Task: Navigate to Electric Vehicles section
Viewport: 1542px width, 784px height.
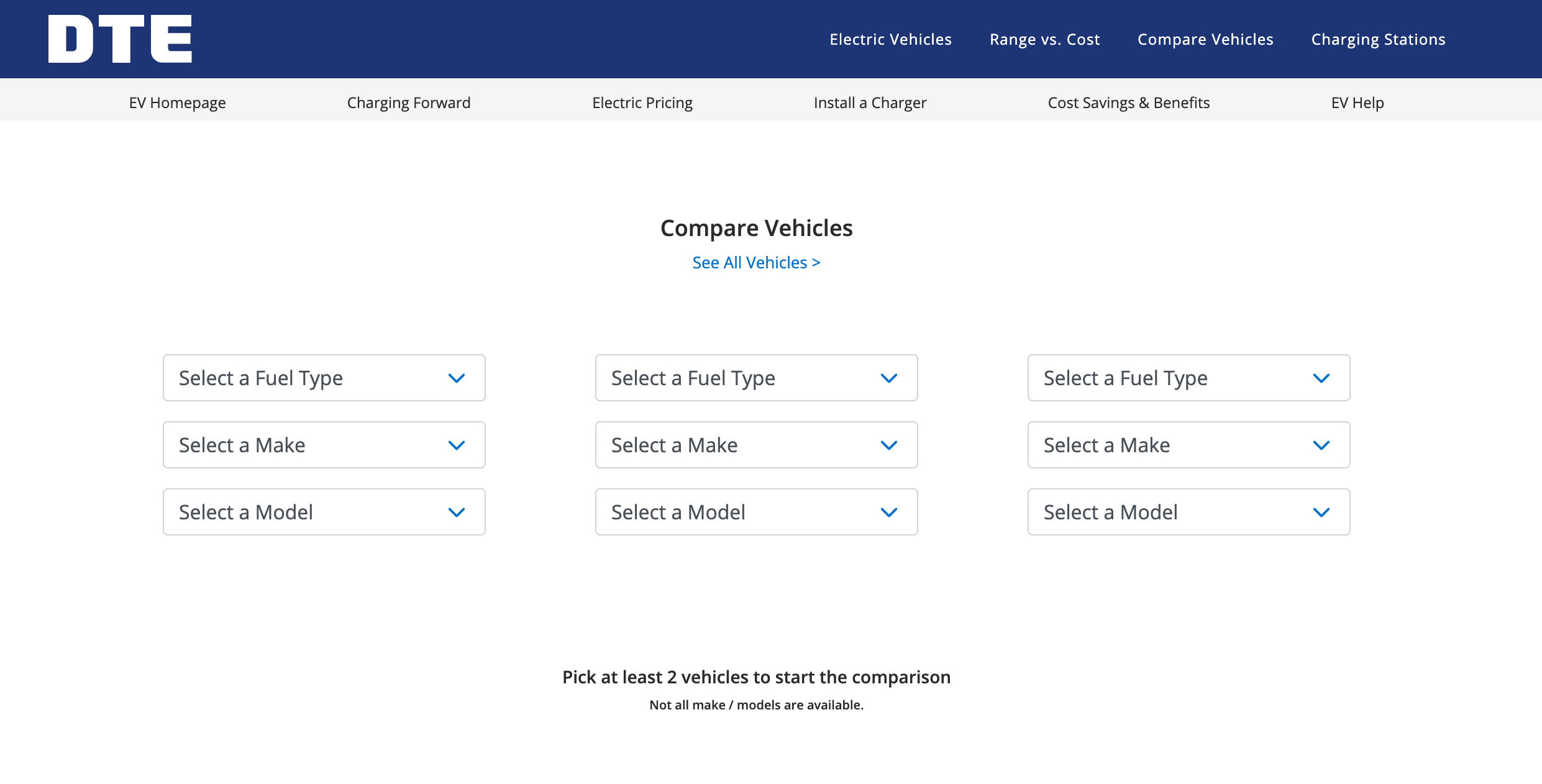Action: point(891,39)
